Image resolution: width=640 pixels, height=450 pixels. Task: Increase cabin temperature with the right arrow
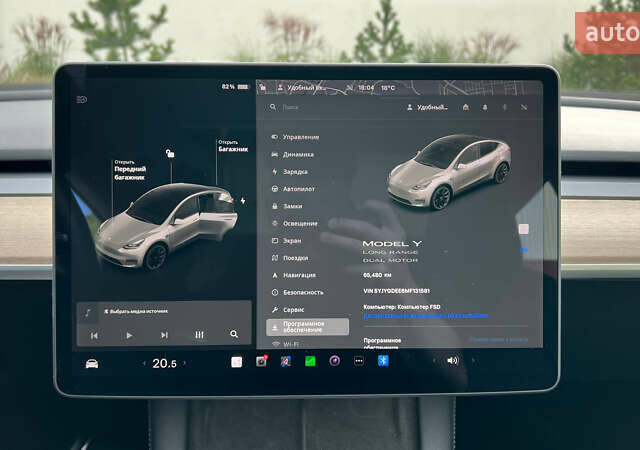tap(184, 363)
